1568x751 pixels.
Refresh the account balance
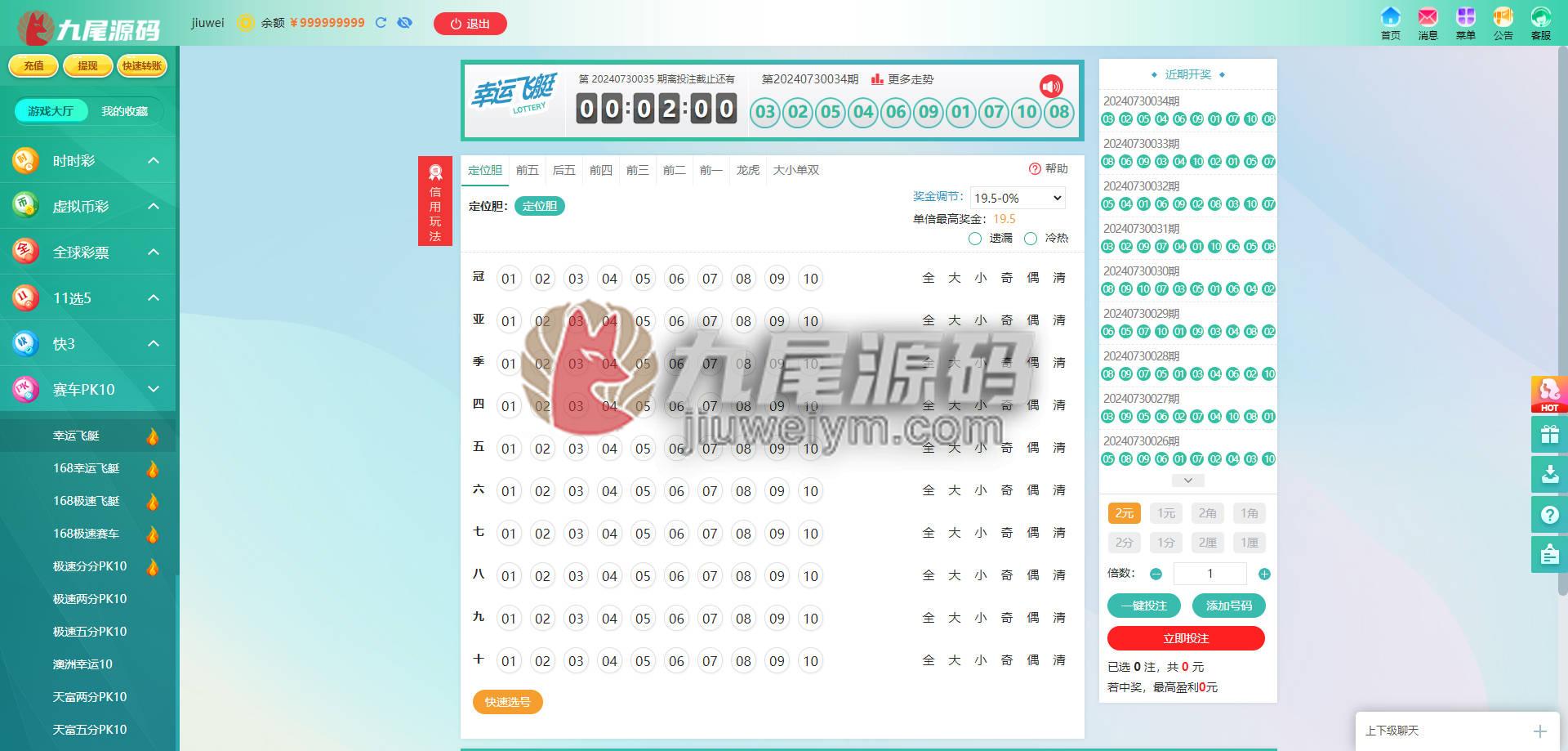(x=381, y=23)
